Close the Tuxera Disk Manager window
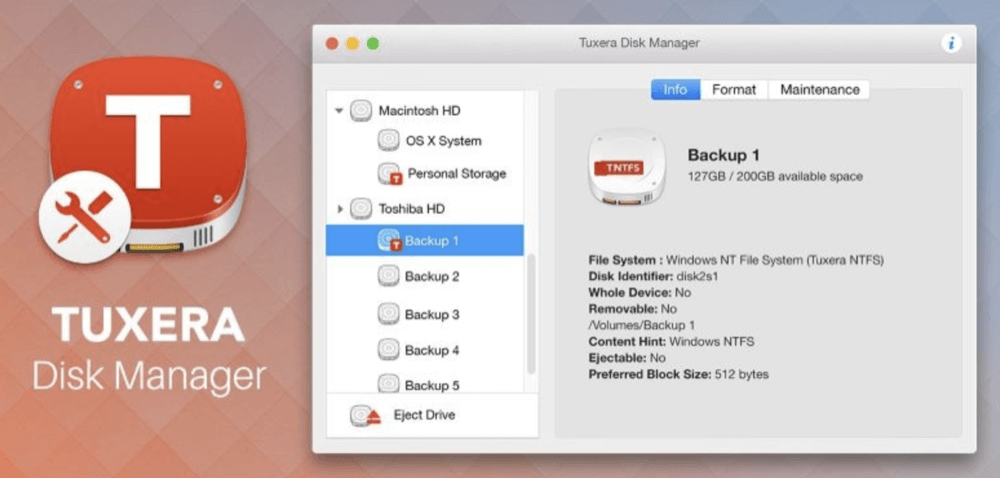 [332, 44]
